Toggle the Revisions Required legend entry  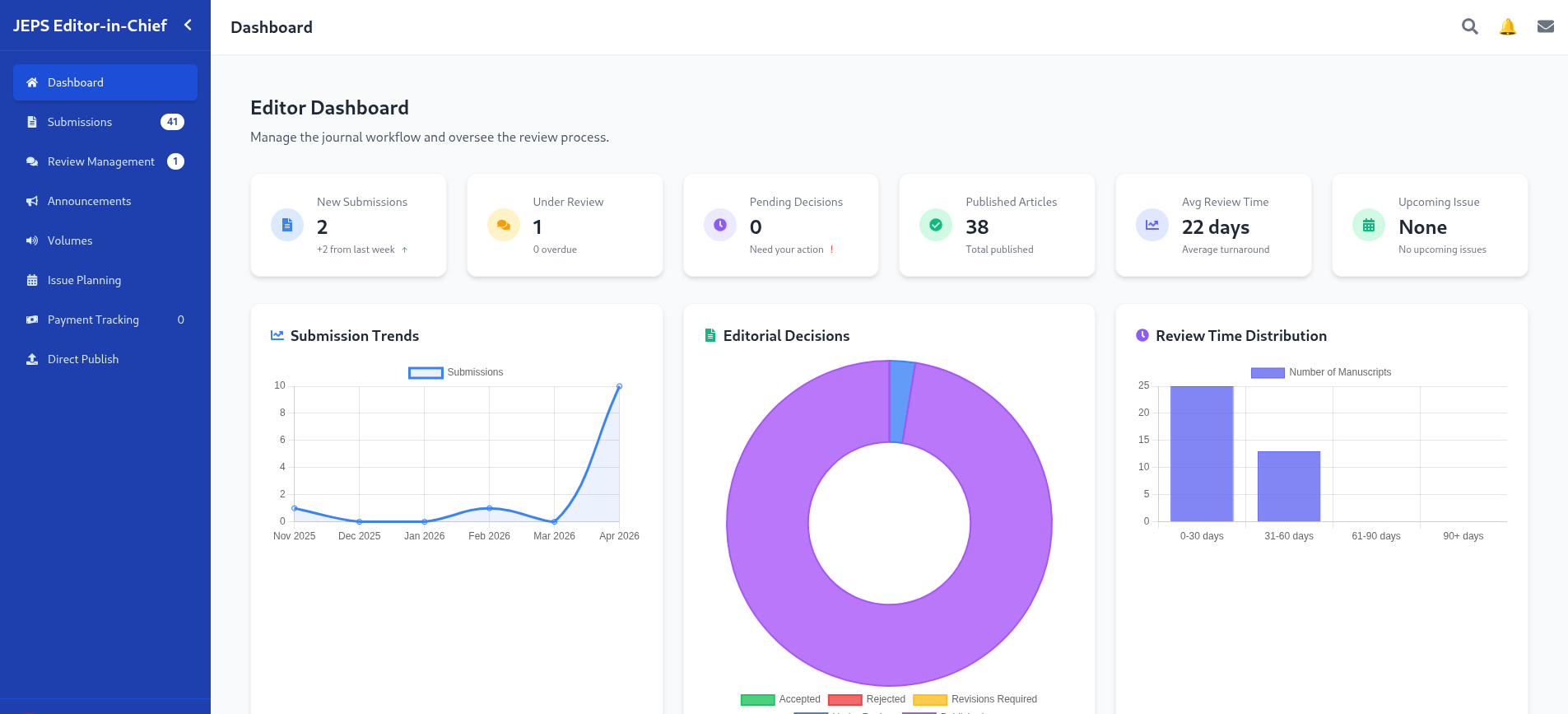tap(975, 699)
